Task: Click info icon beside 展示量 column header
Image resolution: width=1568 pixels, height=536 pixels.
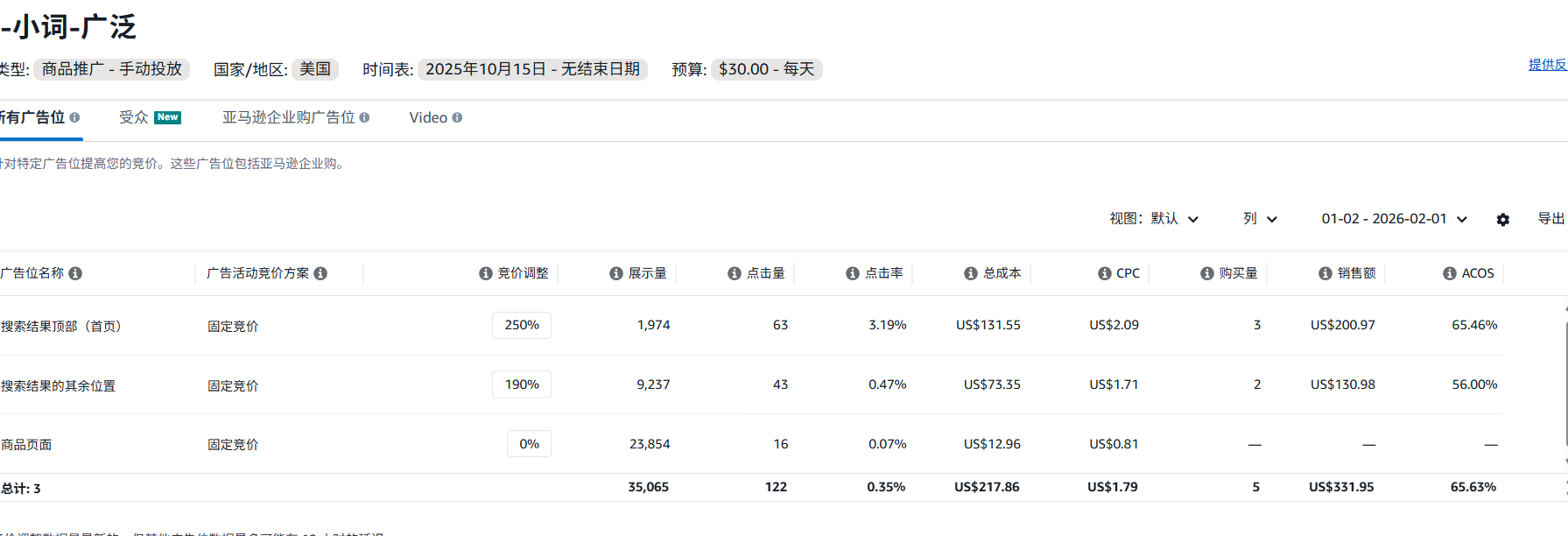Action: pos(616,273)
